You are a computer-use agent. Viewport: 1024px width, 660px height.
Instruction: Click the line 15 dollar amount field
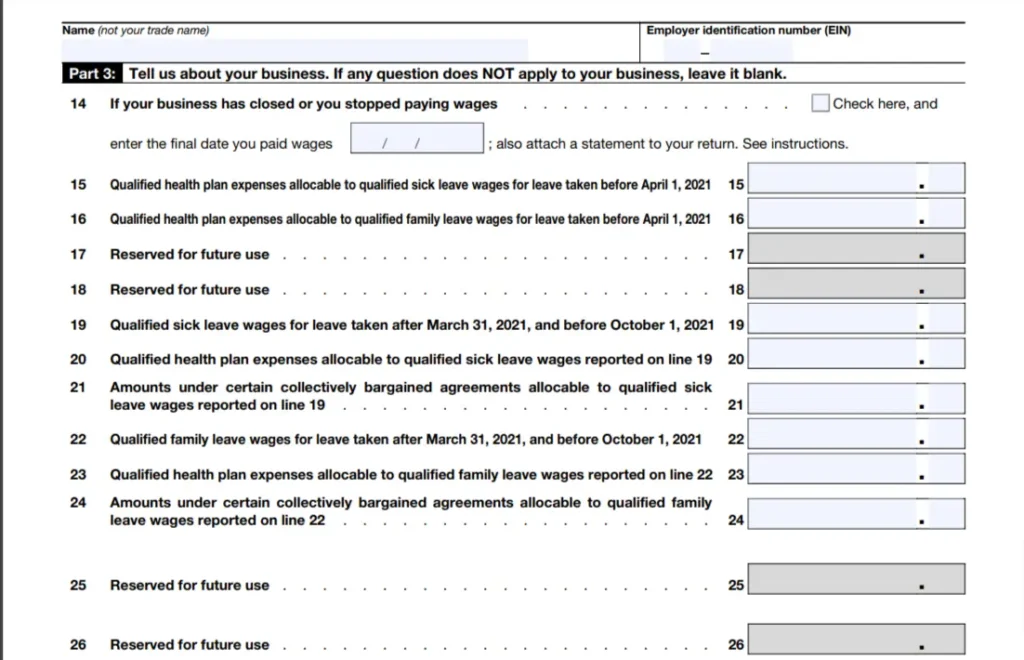(x=832, y=178)
